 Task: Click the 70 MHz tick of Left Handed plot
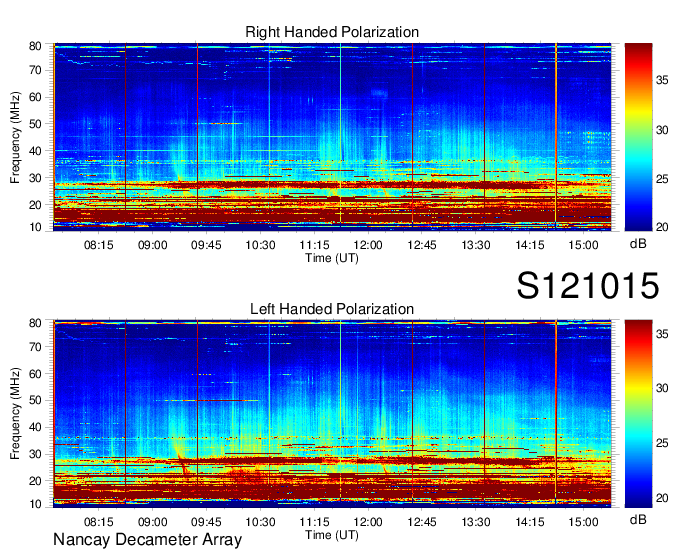35,347
